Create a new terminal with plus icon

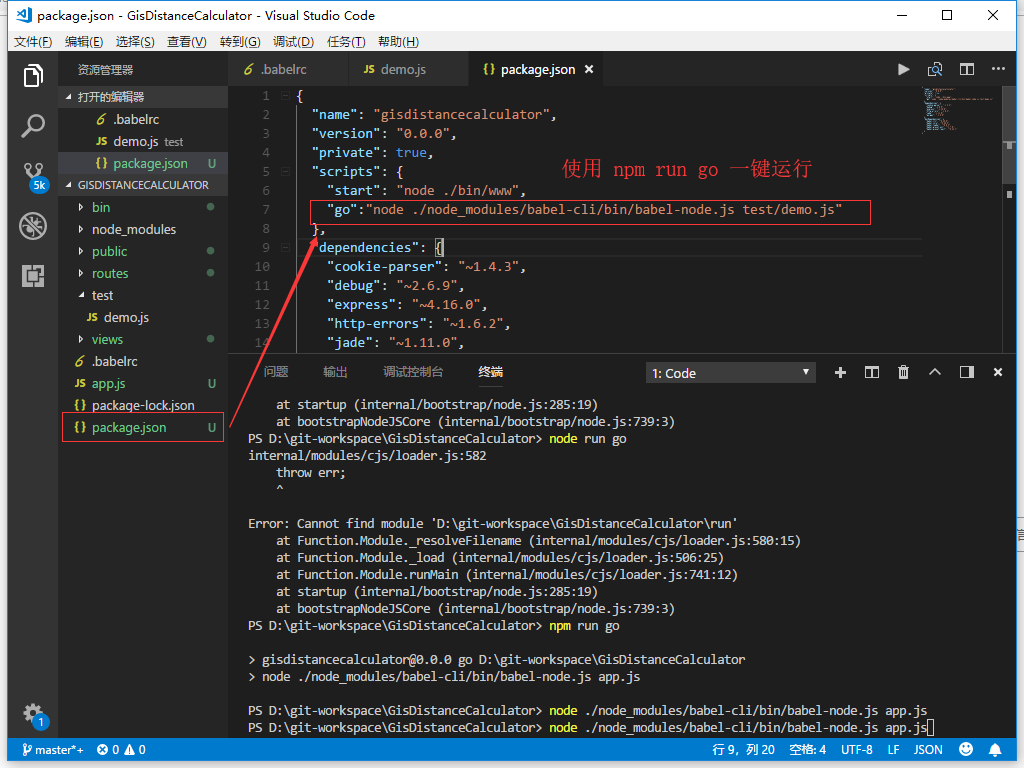840,372
